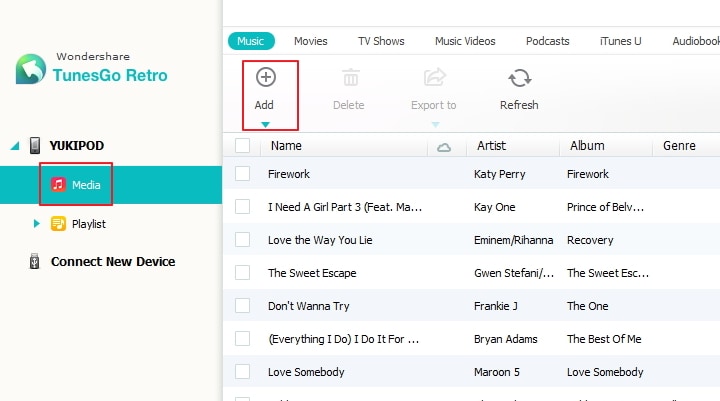
Task: Check the Love the Way You Lie checkbox
Action: (x=242, y=240)
